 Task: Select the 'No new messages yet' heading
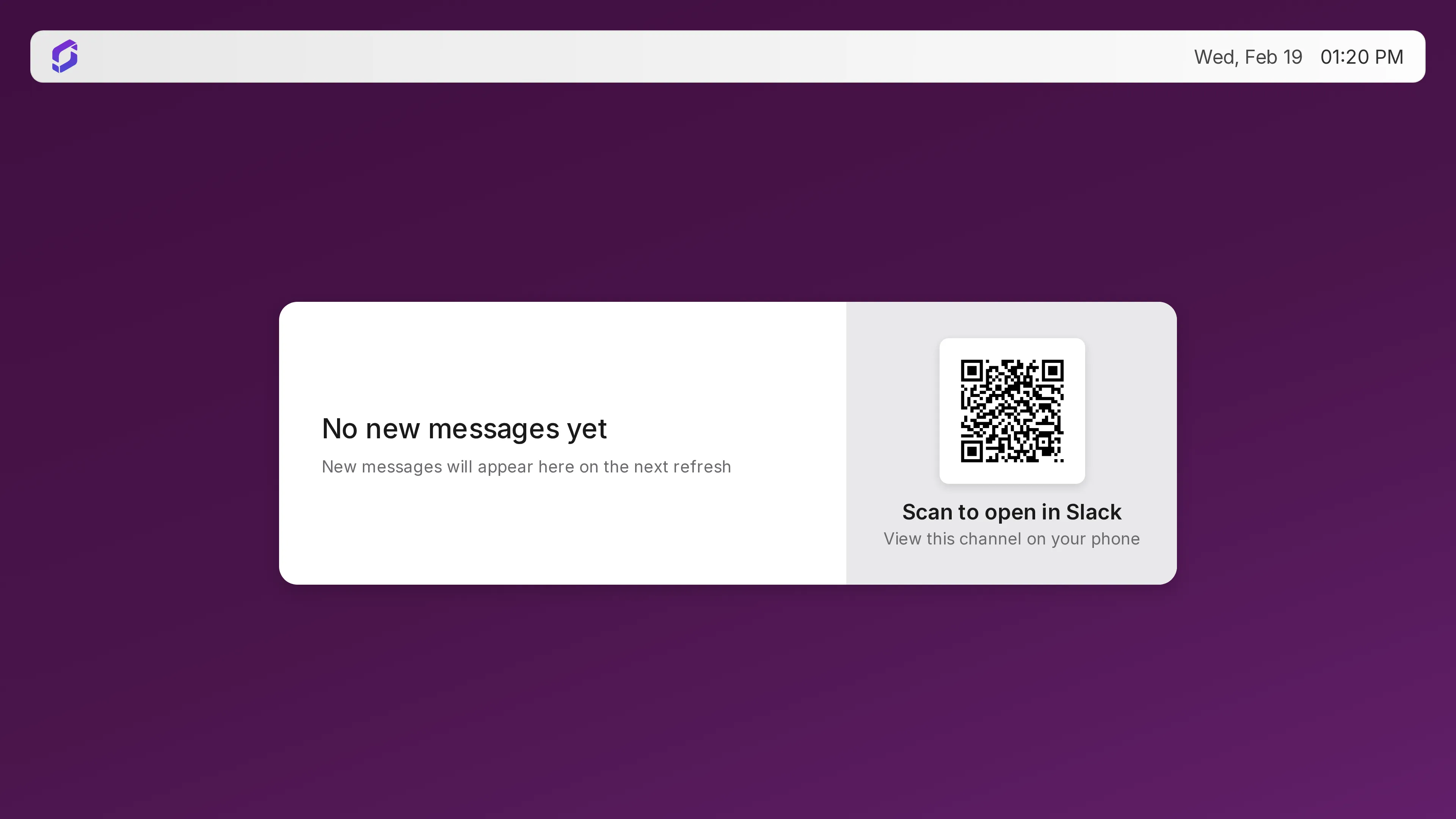pos(464,429)
